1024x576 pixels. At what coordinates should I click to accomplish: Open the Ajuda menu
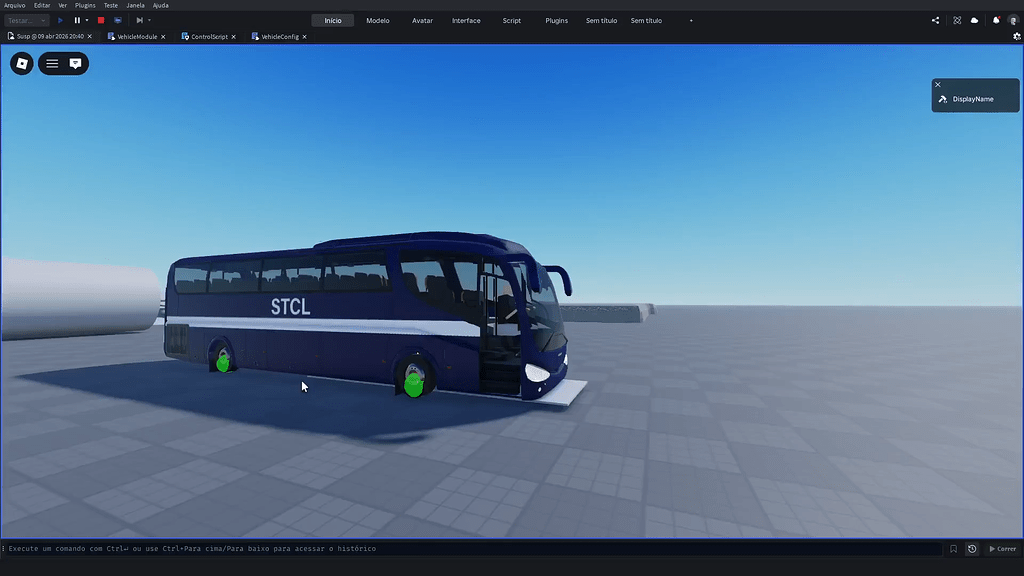pyautogui.click(x=161, y=5)
